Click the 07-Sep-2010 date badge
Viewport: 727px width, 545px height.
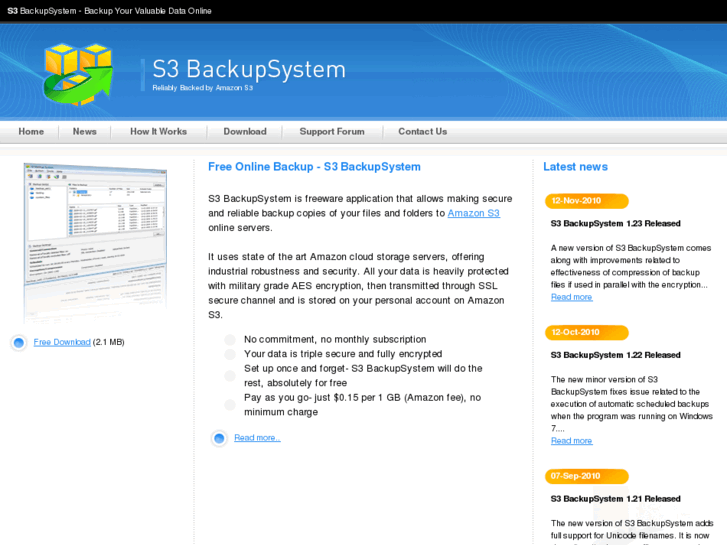tap(587, 476)
